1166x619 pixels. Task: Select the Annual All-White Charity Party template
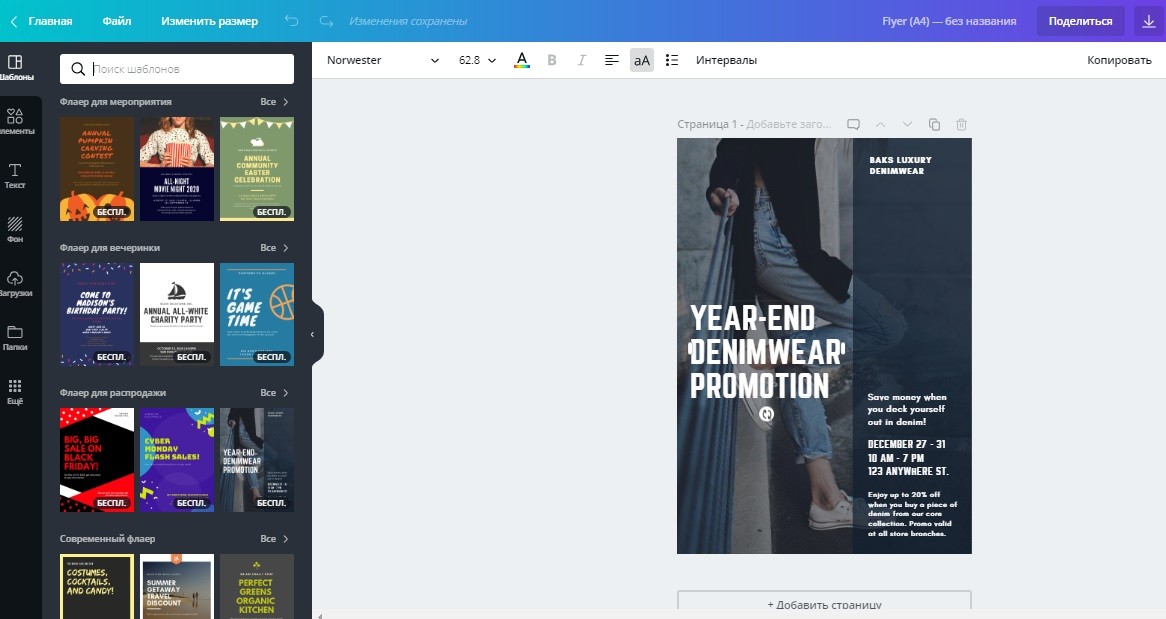tap(177, 314)
